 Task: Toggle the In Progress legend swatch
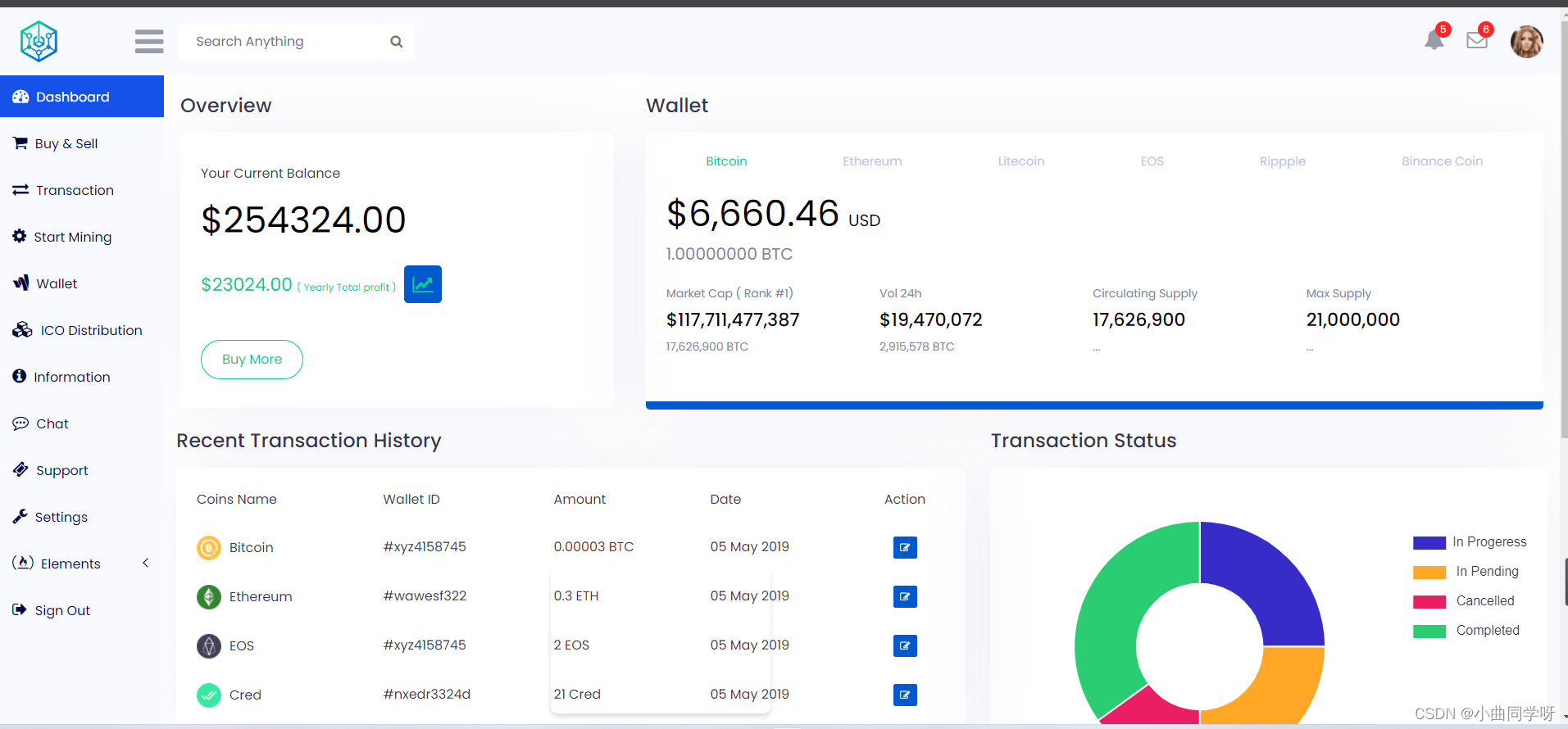pos(1429,542)
